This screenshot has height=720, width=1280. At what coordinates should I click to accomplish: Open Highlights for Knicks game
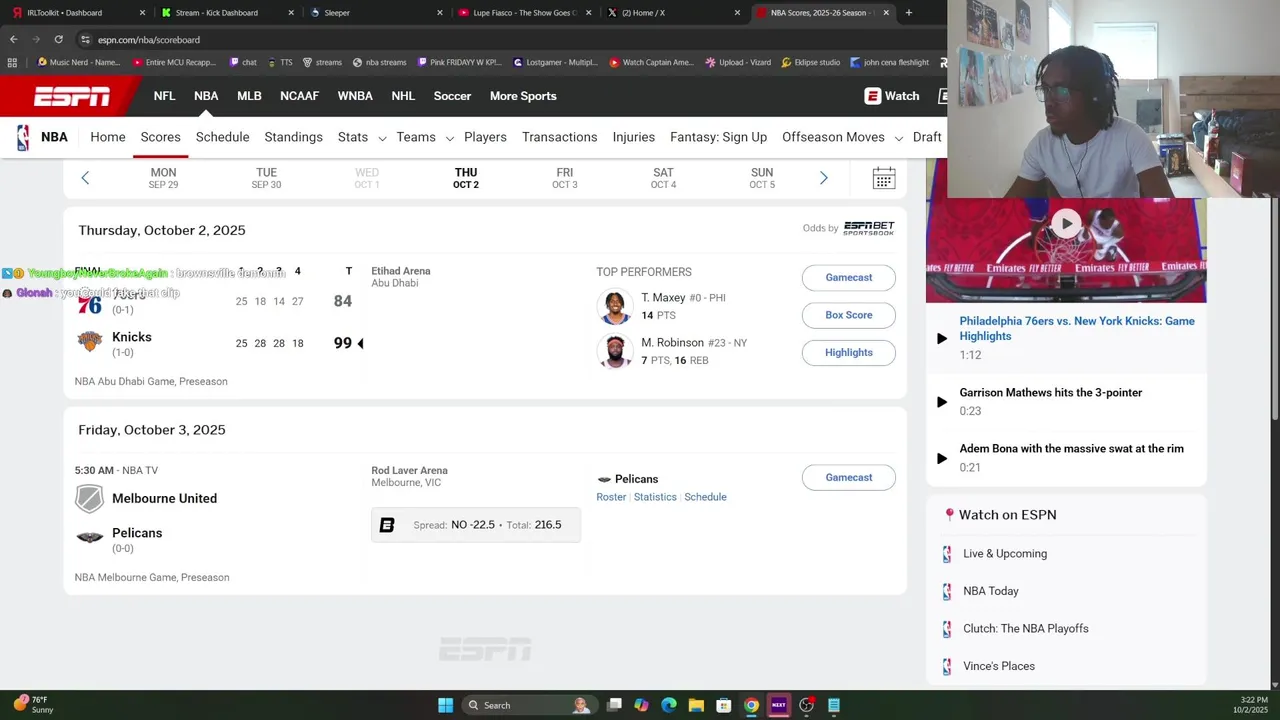pos(849,352)
